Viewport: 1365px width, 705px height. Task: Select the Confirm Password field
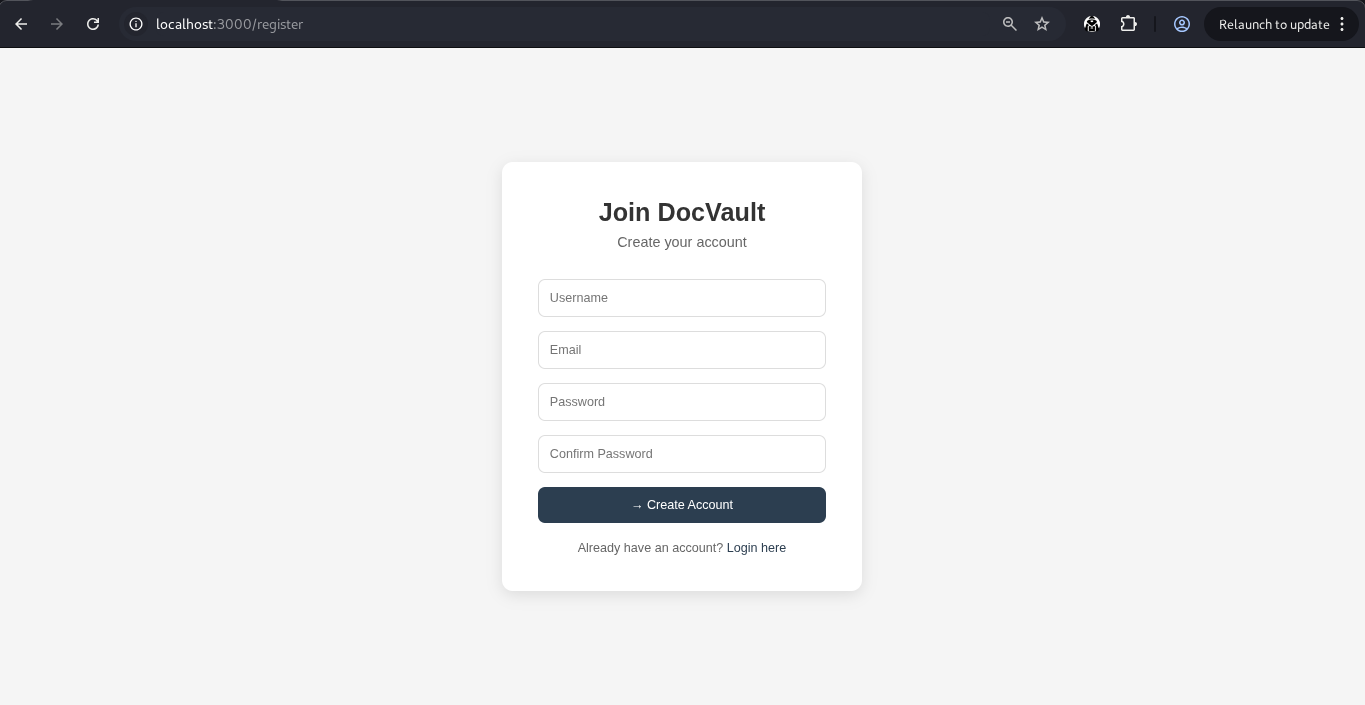682,454
